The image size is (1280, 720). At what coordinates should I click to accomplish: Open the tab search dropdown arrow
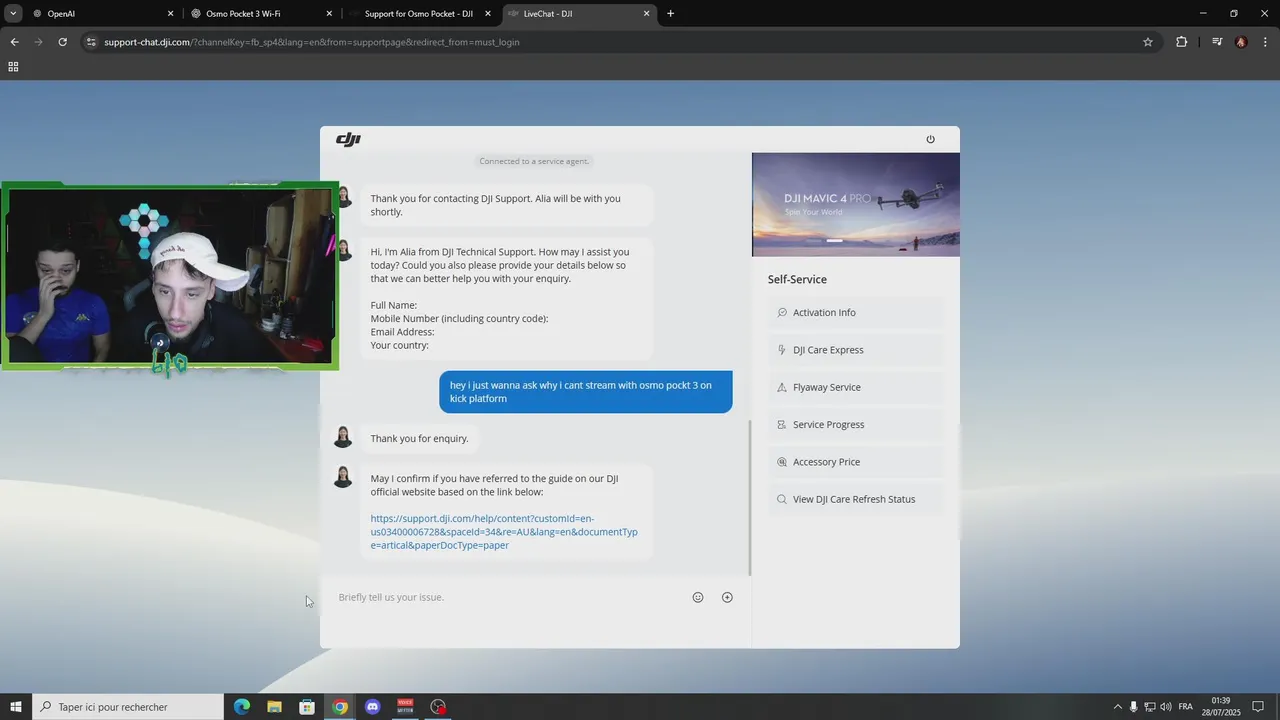pos(13,14)
